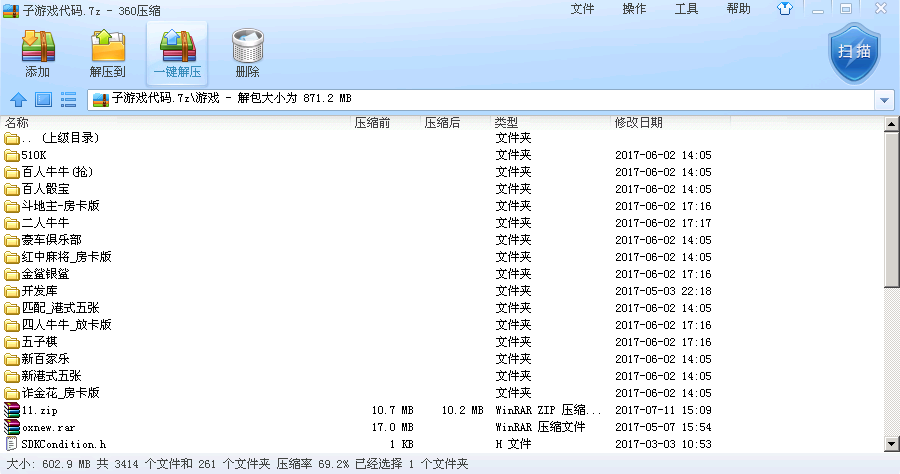900x474 pixels.
Task: Open the 工具 menu
Action: [x=686, y=9]
